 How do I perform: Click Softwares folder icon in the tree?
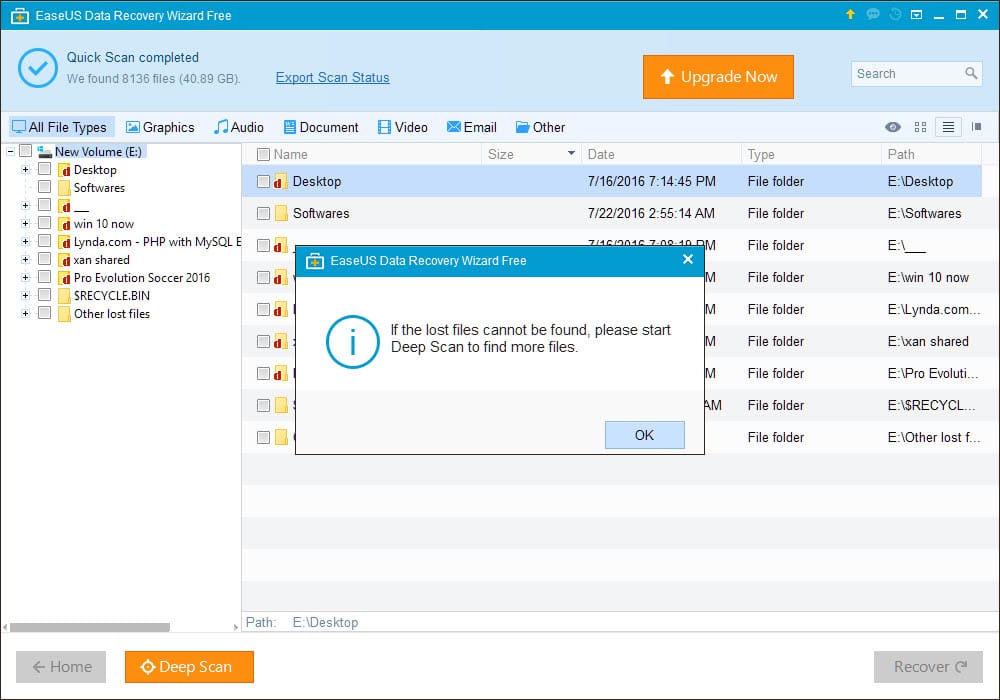coord(64,187)
